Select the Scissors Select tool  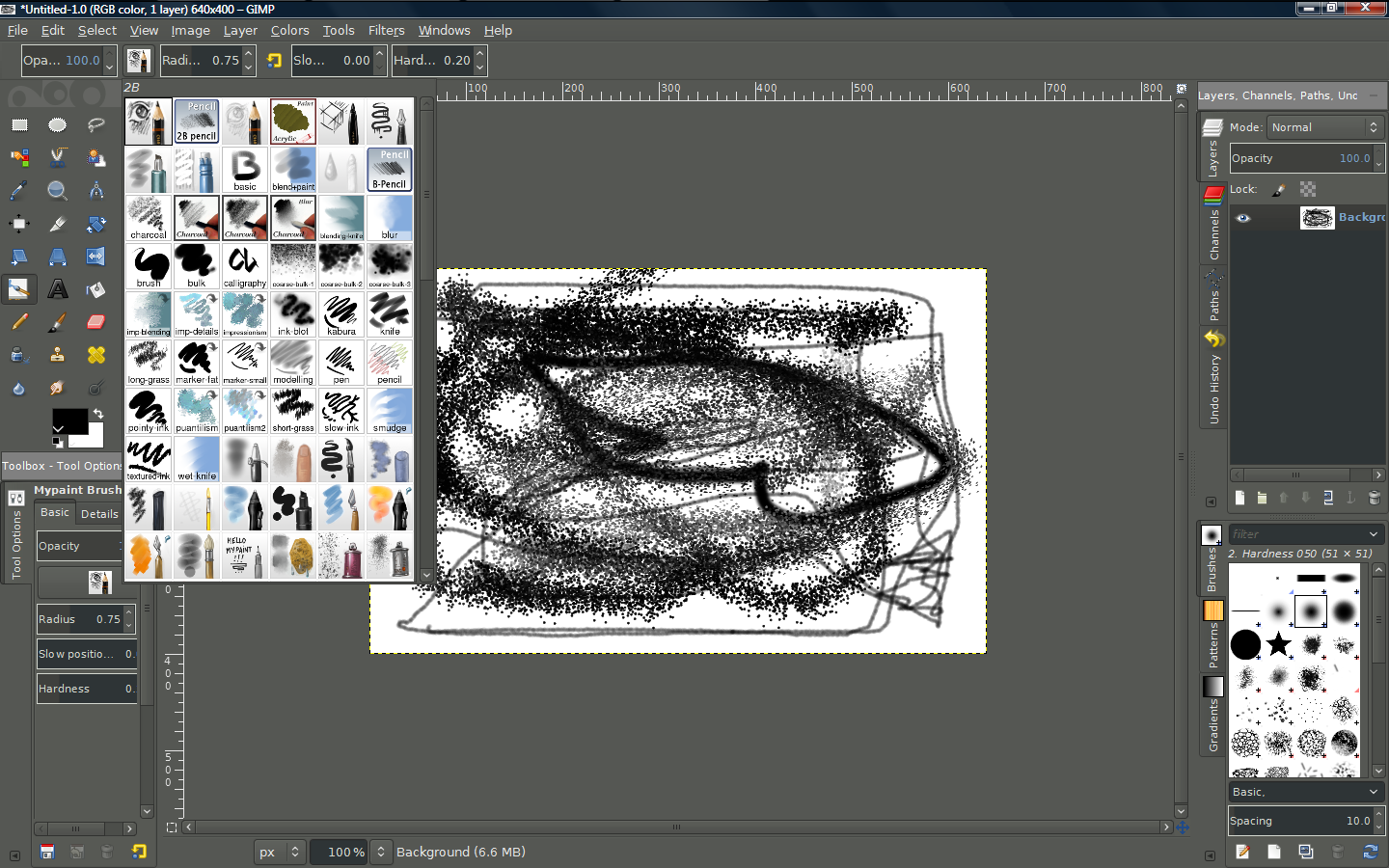coord(58,157)
